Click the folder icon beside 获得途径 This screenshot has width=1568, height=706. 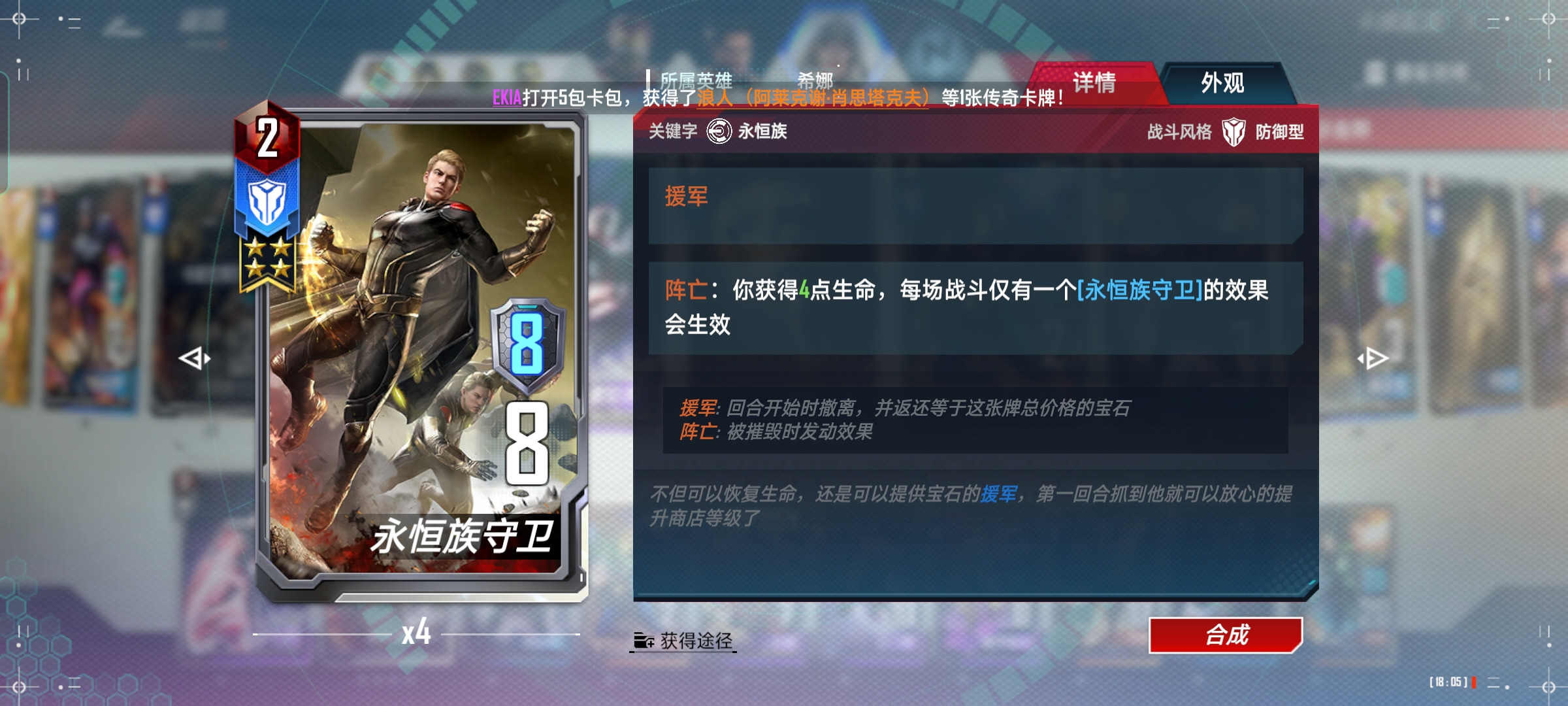click(644, 641)
